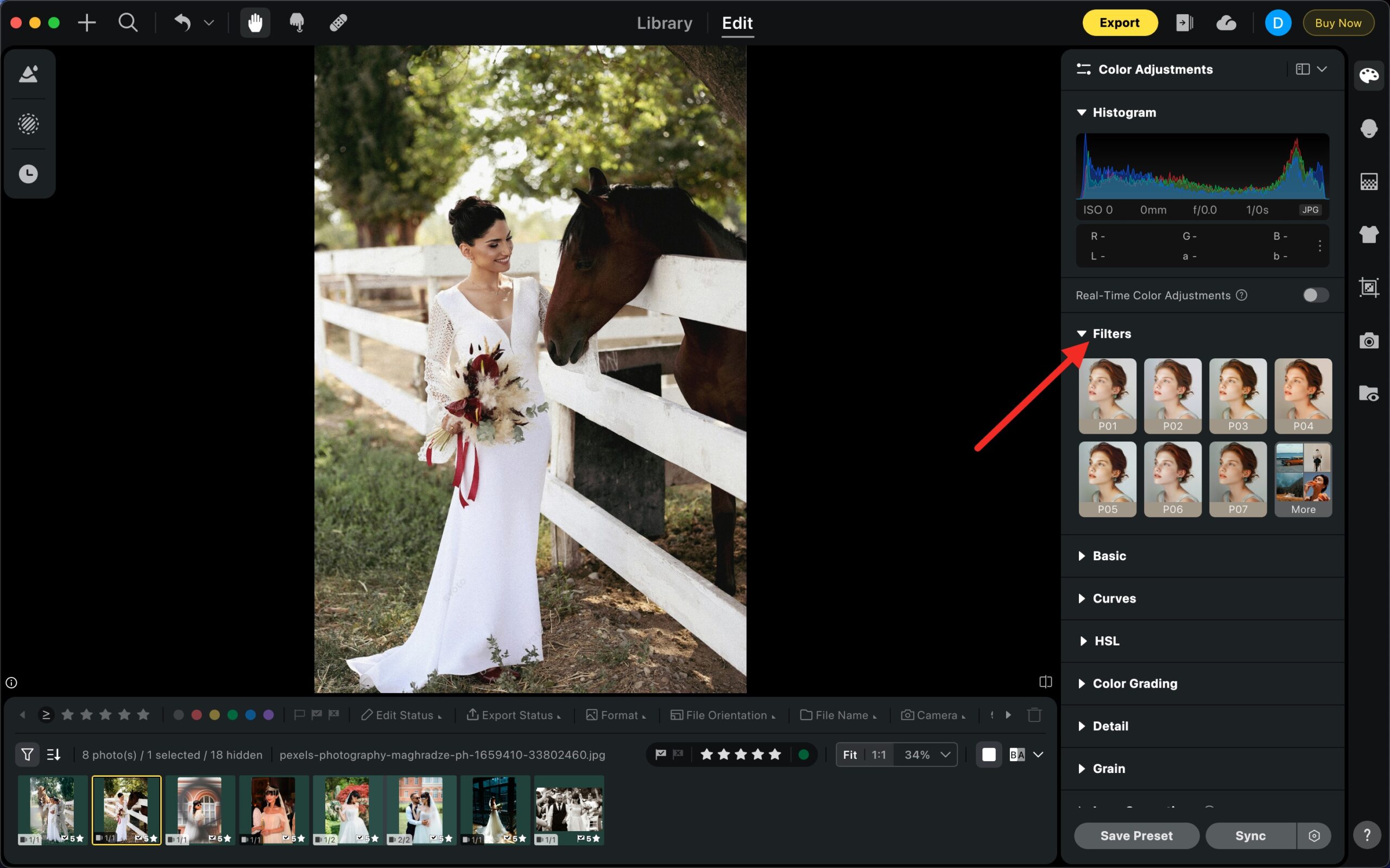Click the healing bandage tool icon
This screenshot has height=868, width=1390.
pyautogui.click(x=338, y=23)
